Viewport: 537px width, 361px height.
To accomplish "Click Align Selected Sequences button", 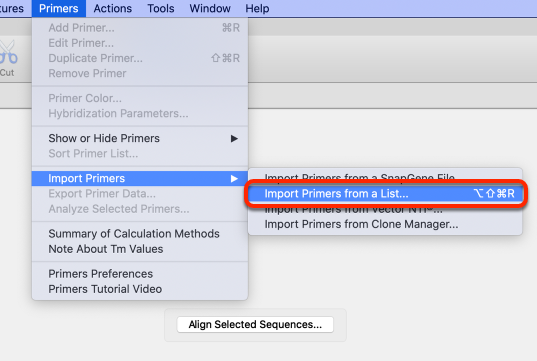I will (255, 324).
